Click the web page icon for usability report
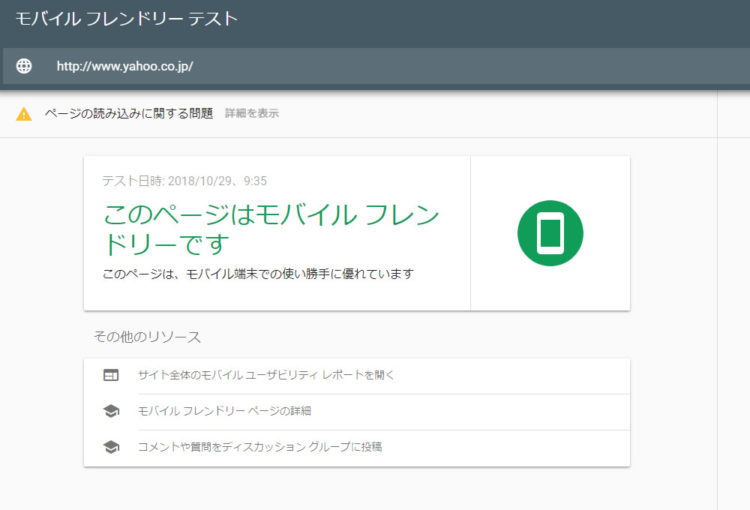Image resolution: width=750 pixels, height=510 pixels. pos(111,375)
